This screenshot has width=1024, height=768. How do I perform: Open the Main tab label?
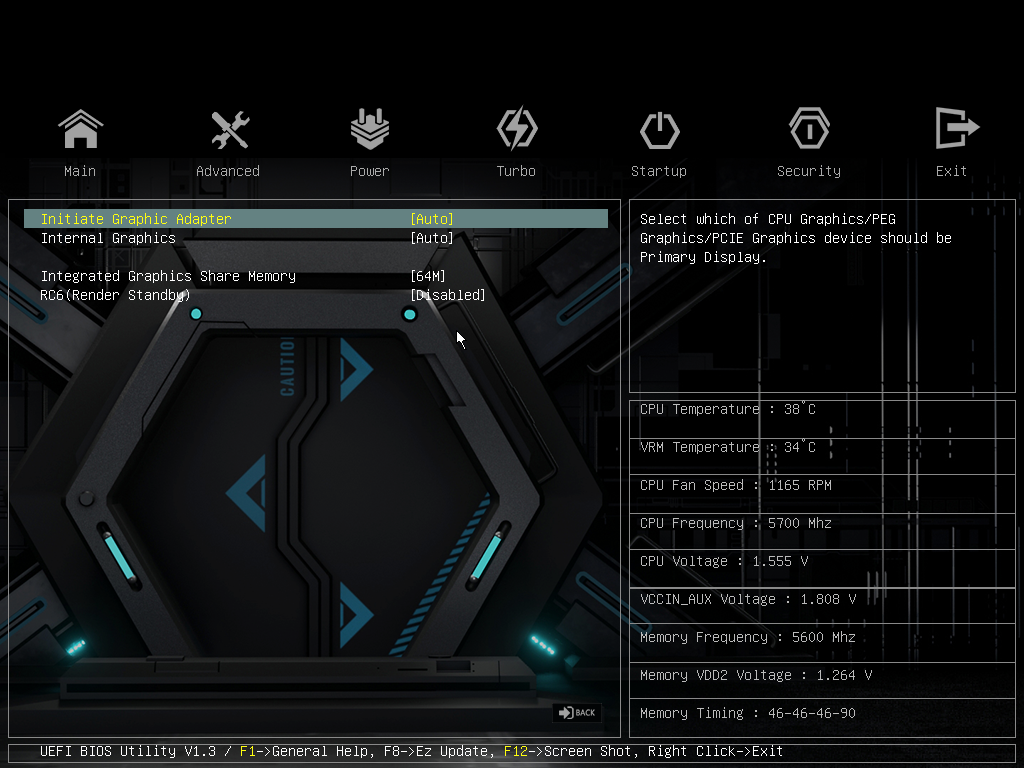click(x=80, y=171)
